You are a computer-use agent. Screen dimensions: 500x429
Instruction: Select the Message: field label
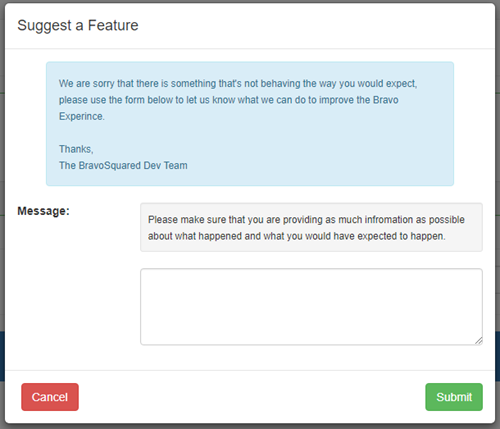coord(43,211)
